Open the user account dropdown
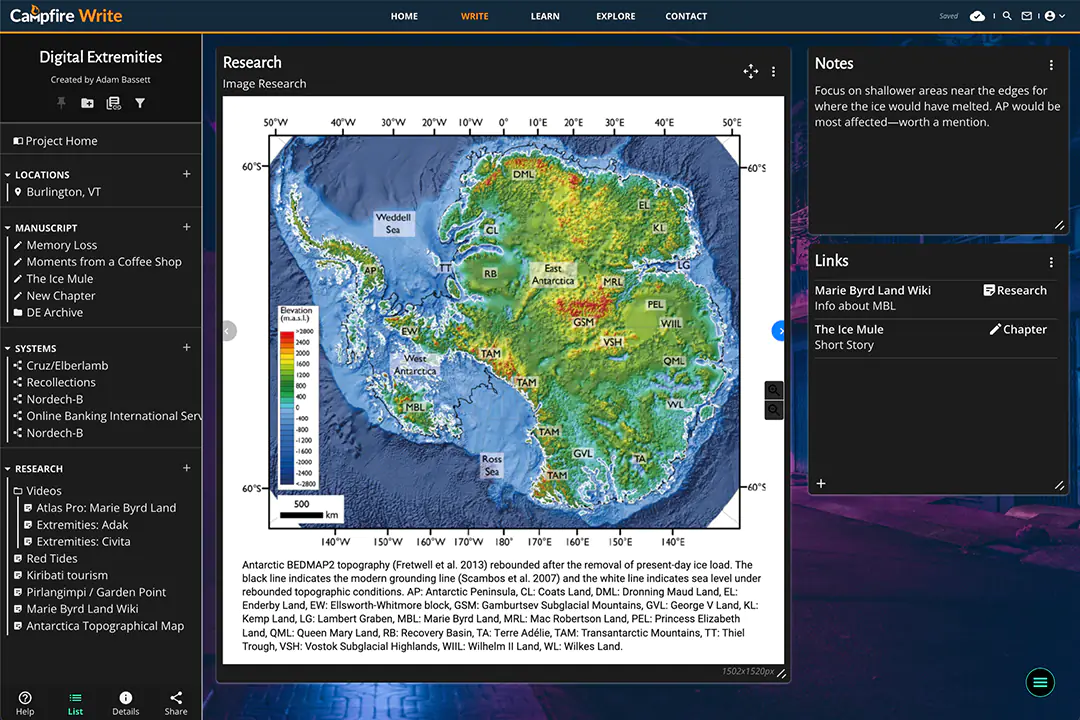Viewport: 1080px width, 720px height. pos(1054,16)
